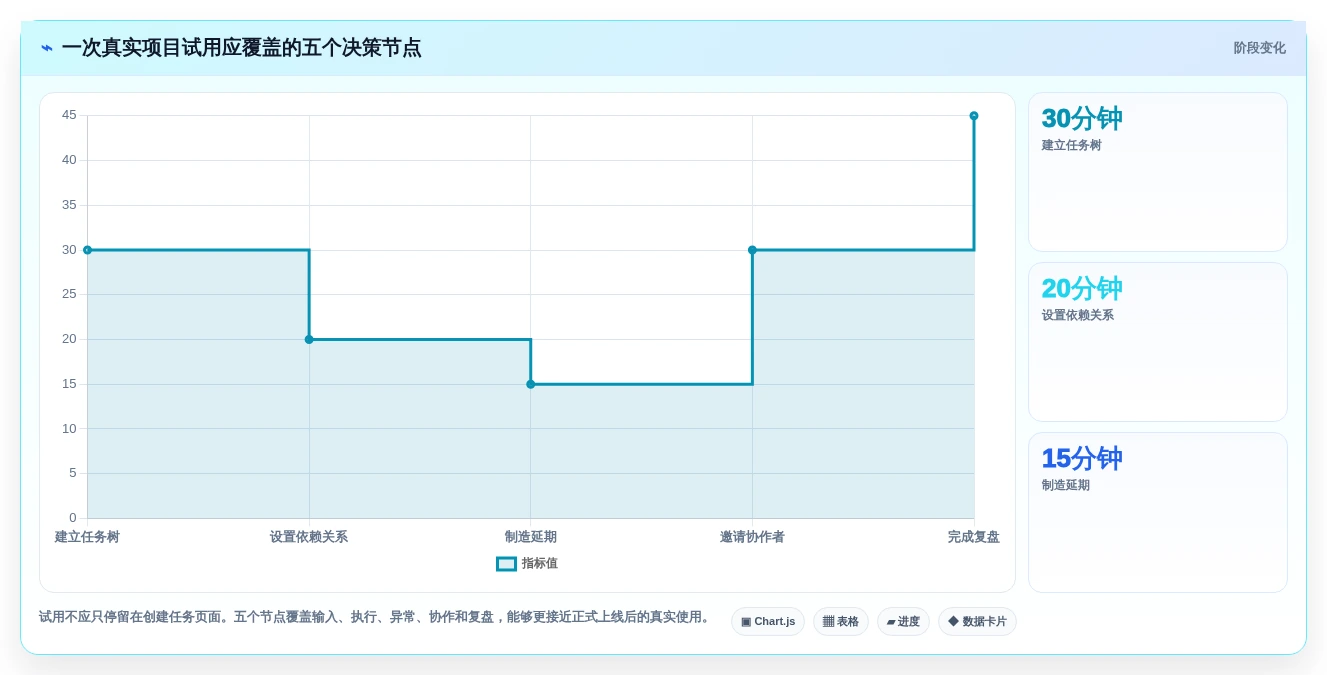Click the 30 y-axis value
Image resolution: width=1327 pixels, height=675 pixels.
[x=69, y=250]
